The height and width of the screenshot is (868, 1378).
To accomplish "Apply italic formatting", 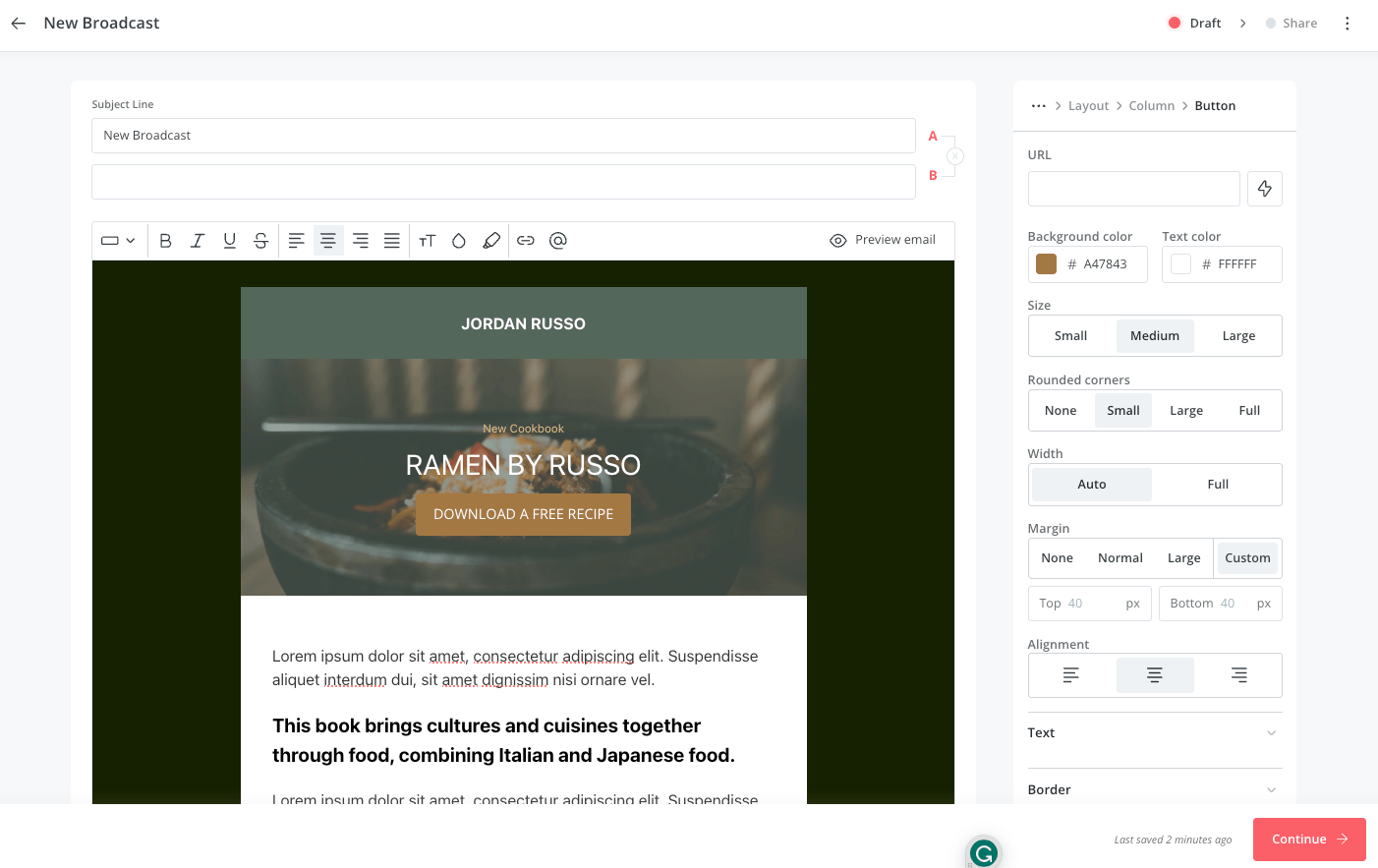I will (x=197, y=240).
